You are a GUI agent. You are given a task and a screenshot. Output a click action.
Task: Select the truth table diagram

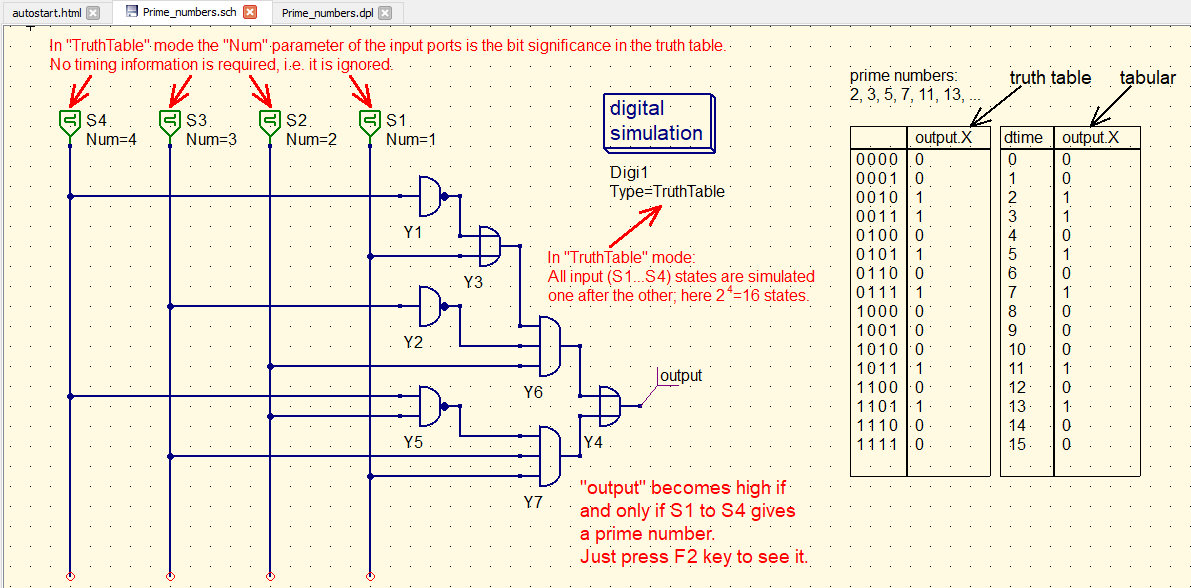pyautogui.click(x=918, y=300)
